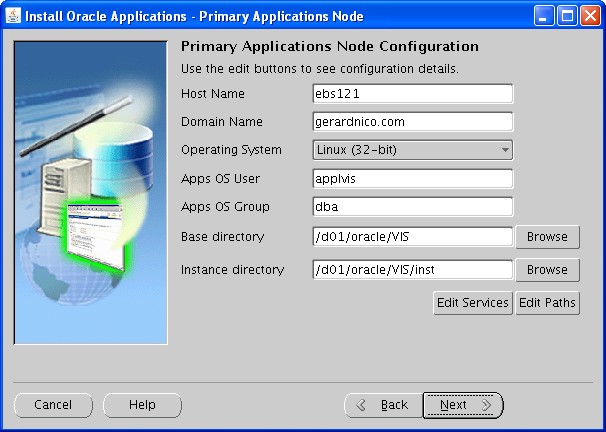Click the wizard illustration image on the left
Image resolution: width=606 pixels, height=432 pixels.
[x=91, y=192]
